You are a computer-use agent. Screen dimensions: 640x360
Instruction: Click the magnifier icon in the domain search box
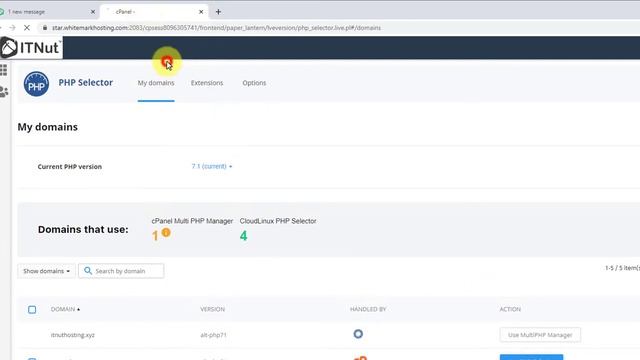coord(88,271)
